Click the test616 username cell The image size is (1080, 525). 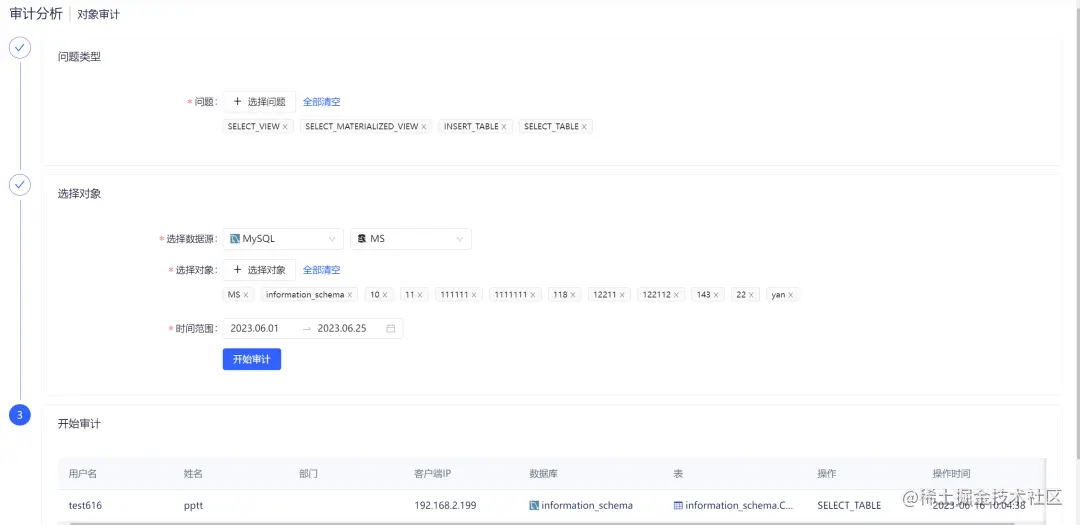(85, 506)
